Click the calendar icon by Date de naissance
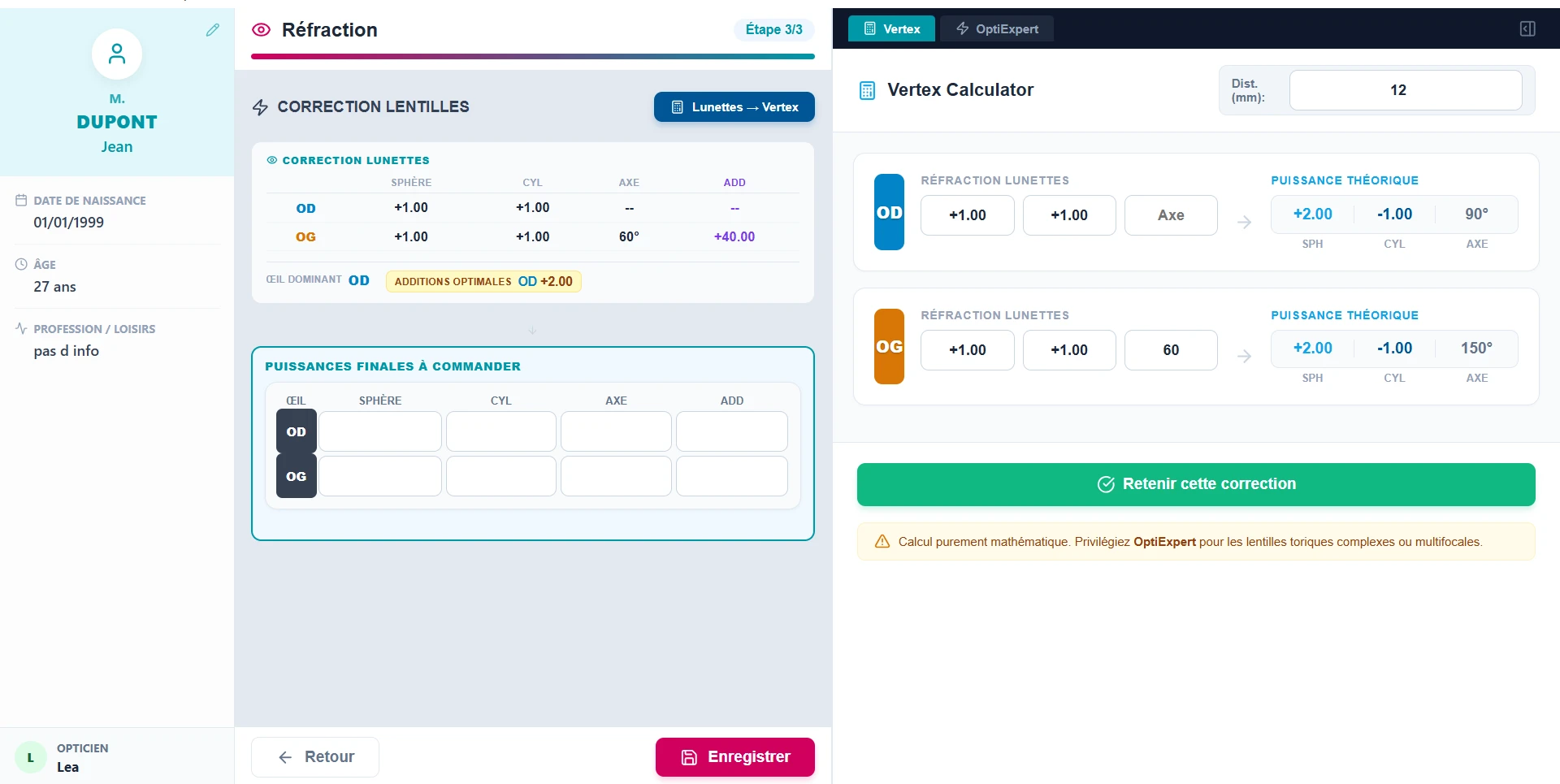 click(x=21, y=200)
